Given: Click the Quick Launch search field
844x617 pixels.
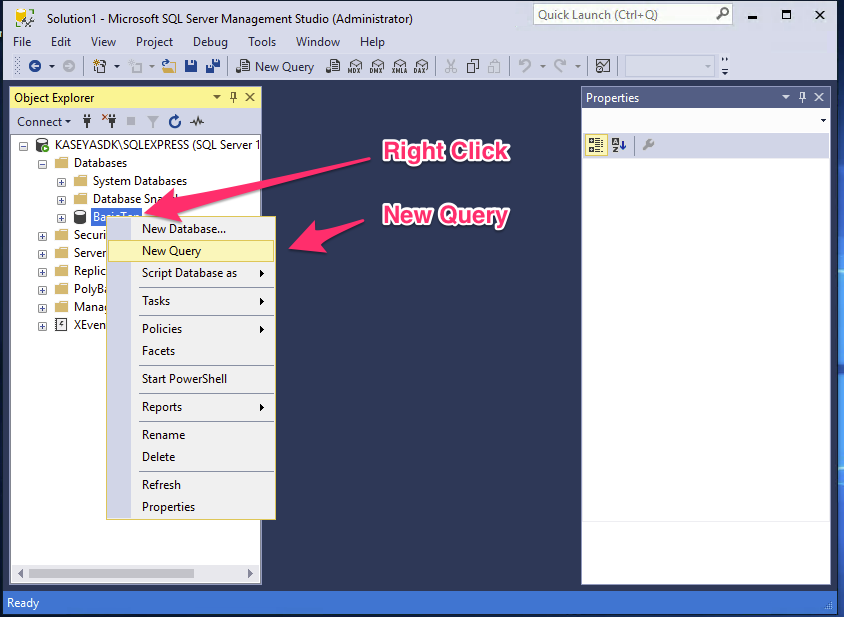Looking at the screenshot, I should [x=632, y=15].
